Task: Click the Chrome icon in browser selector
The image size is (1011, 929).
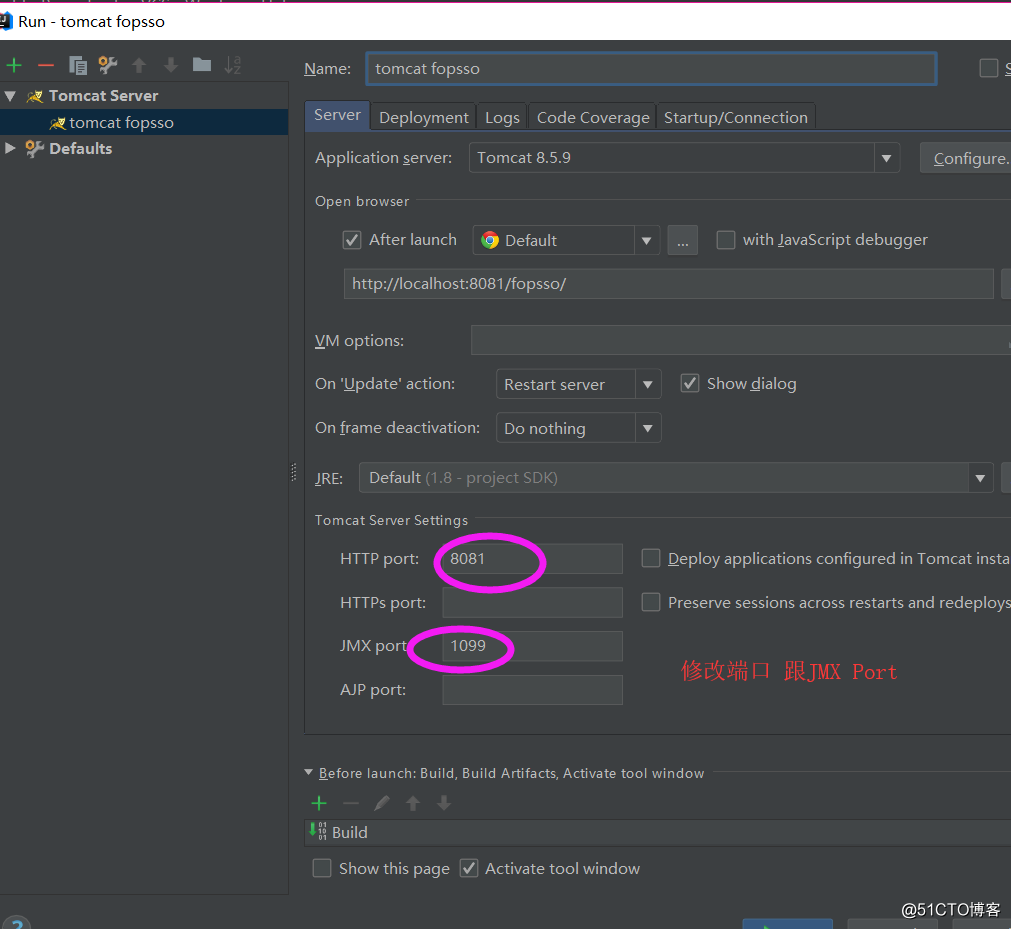Action: [x=490, y=240]
